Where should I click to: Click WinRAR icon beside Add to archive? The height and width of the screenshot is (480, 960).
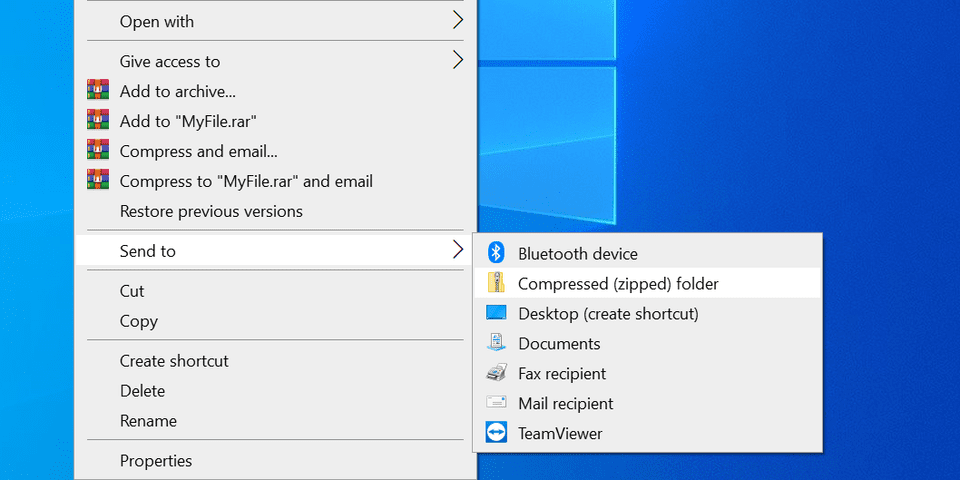pos(98,91)
